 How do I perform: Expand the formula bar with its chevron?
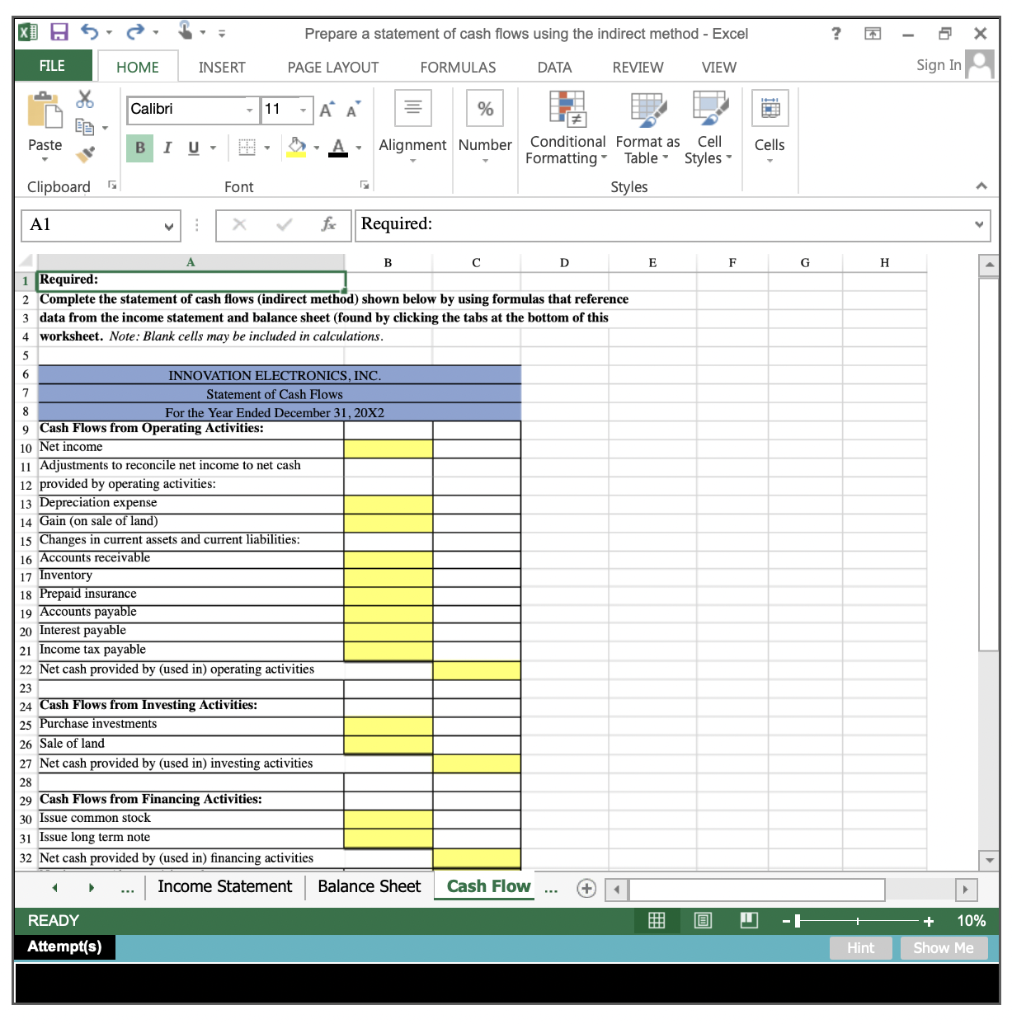coord(979,225)
